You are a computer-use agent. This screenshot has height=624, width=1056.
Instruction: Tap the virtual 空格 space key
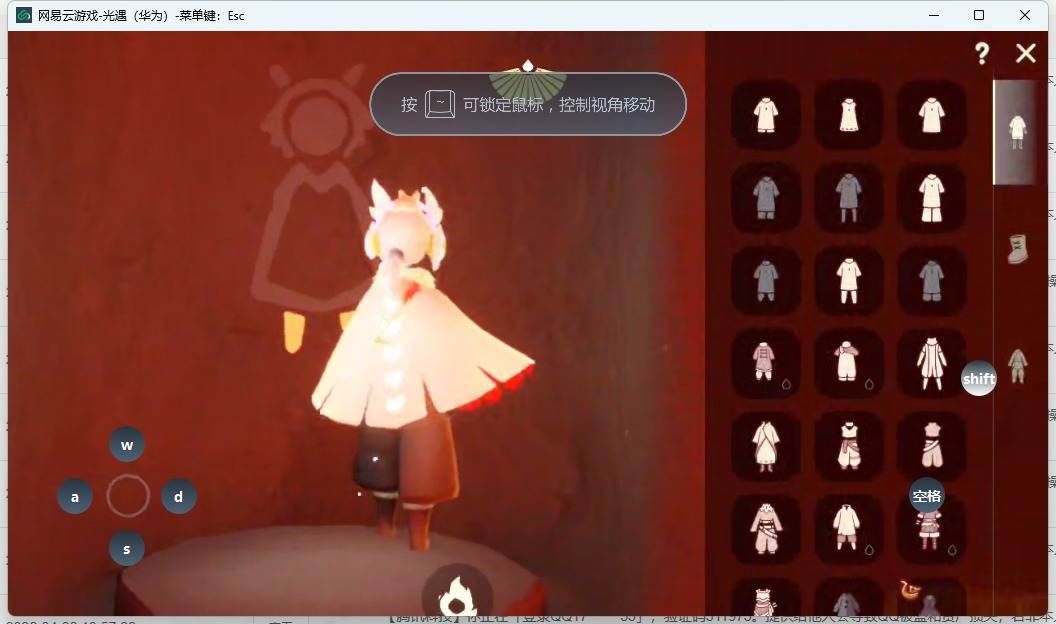[x=927, y=495]
